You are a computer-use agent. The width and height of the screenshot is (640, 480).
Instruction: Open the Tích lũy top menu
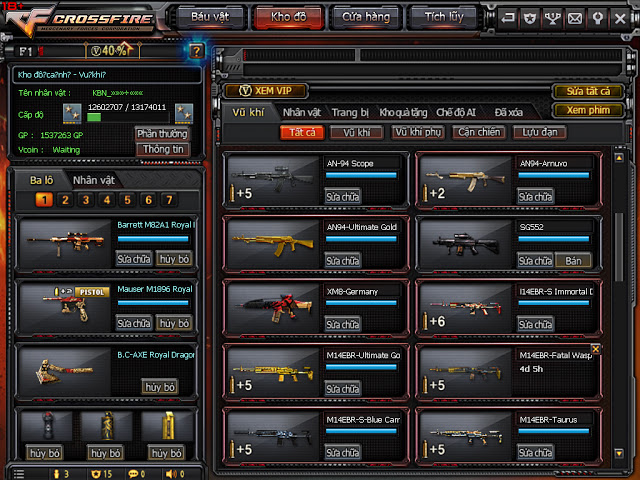pos(444,17)
